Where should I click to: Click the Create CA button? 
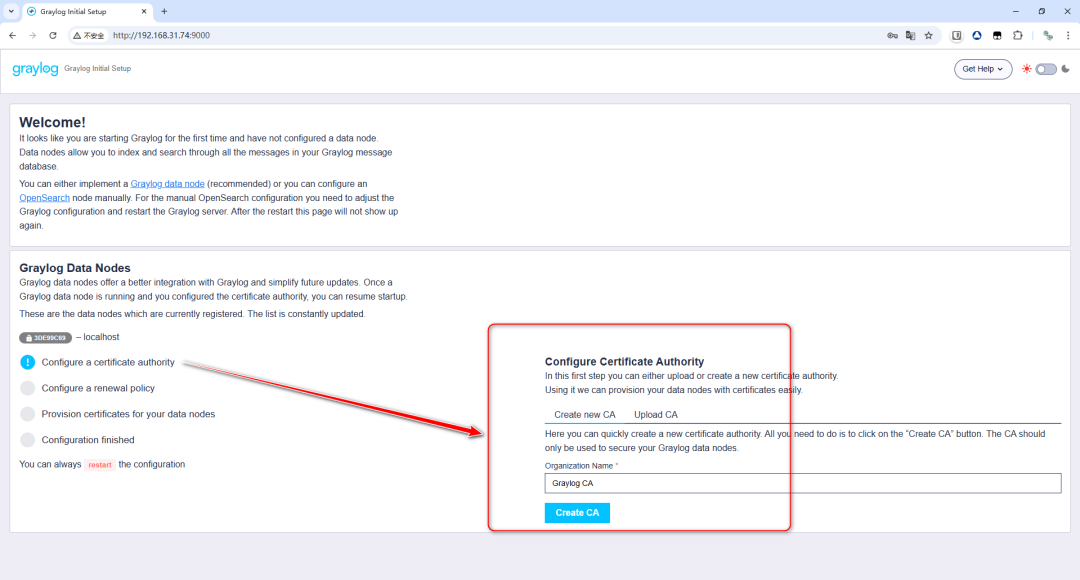click(x=577, y=512)
